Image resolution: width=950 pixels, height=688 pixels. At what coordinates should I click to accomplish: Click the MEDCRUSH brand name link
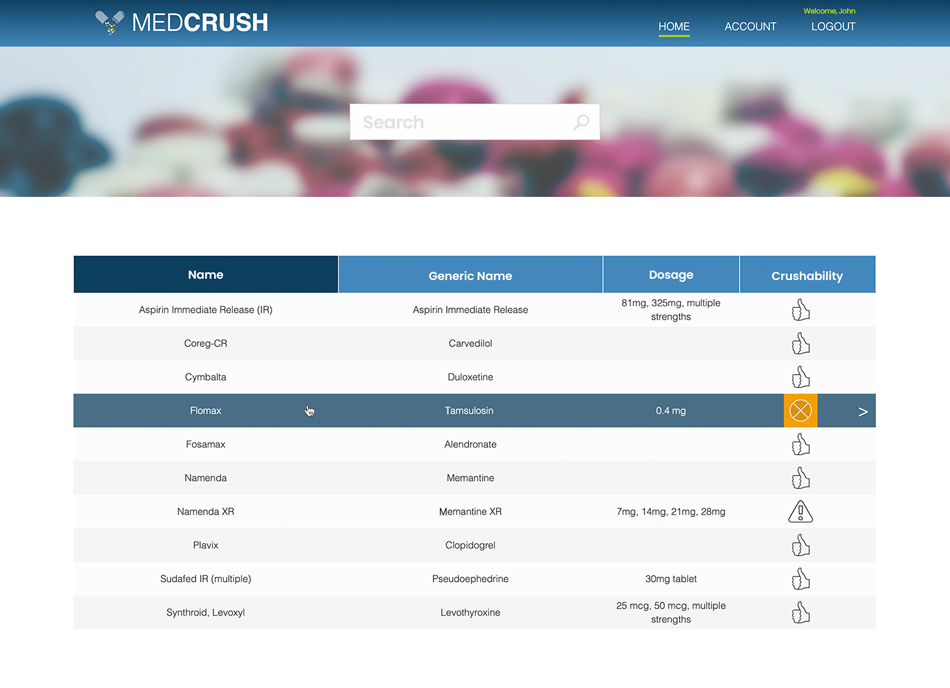pyautogui.click(x=200, y=22)
